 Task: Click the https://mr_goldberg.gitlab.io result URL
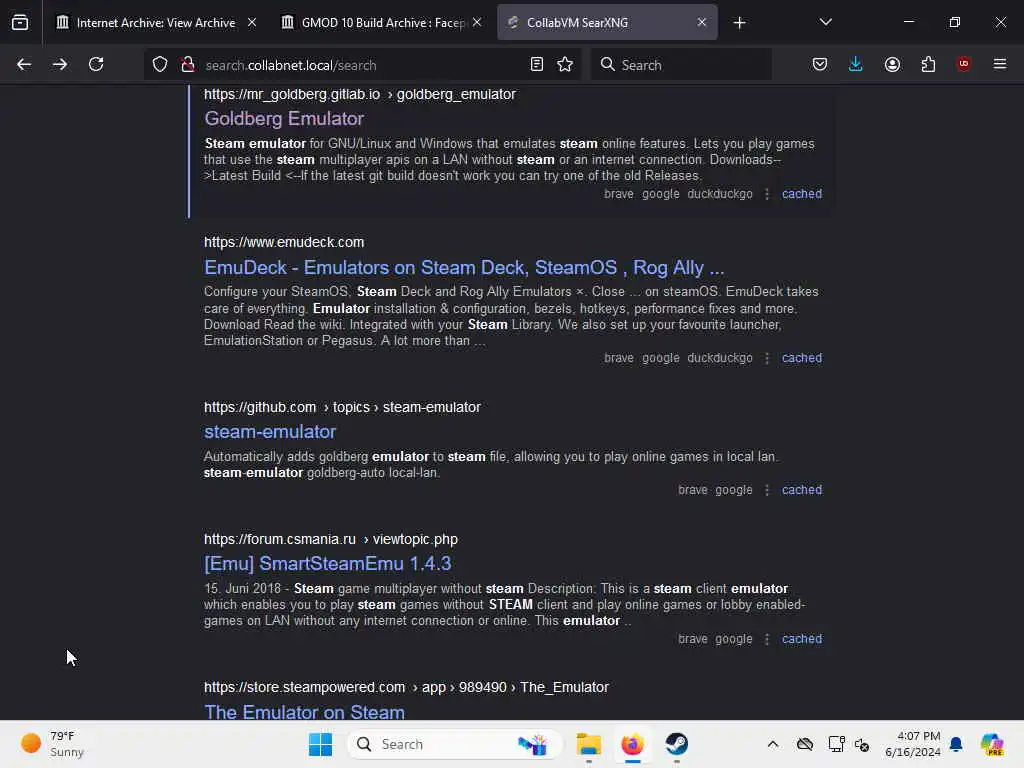360,94
